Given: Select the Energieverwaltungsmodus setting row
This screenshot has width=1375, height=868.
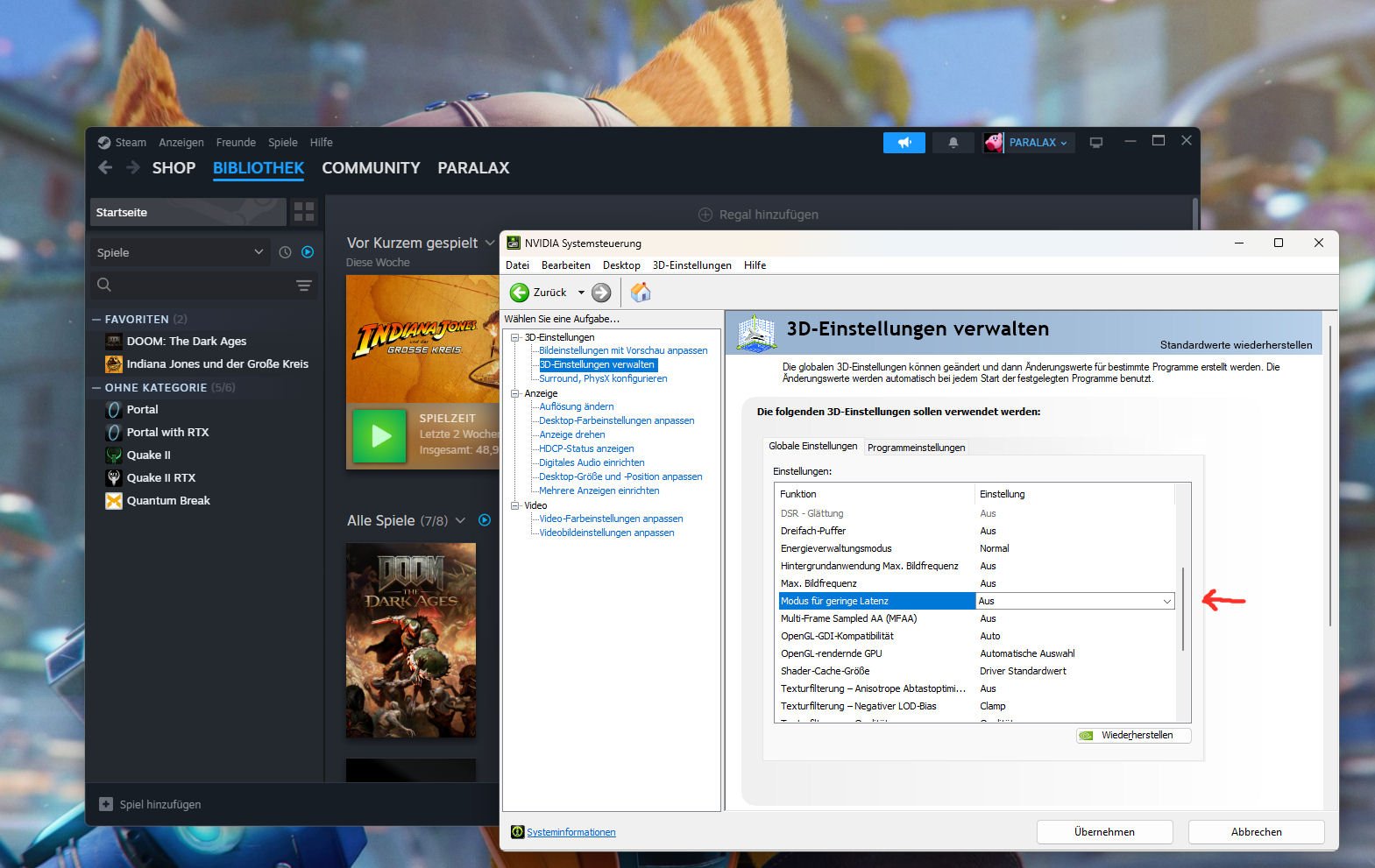Looking at the screenshot, I should pos(977,548).
